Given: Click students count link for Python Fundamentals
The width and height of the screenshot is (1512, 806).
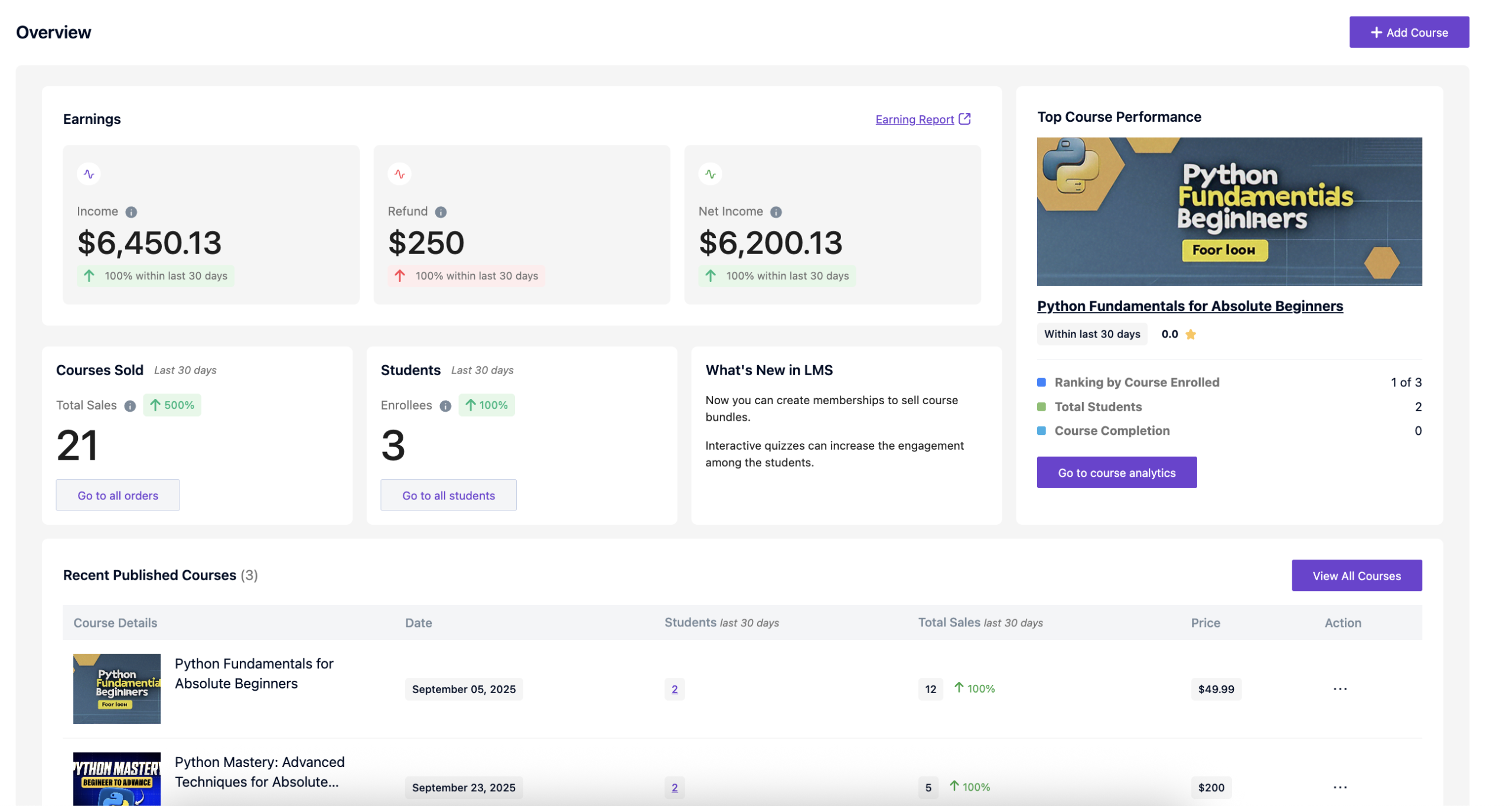Looking at the screenshot, I should pos(674,690).
